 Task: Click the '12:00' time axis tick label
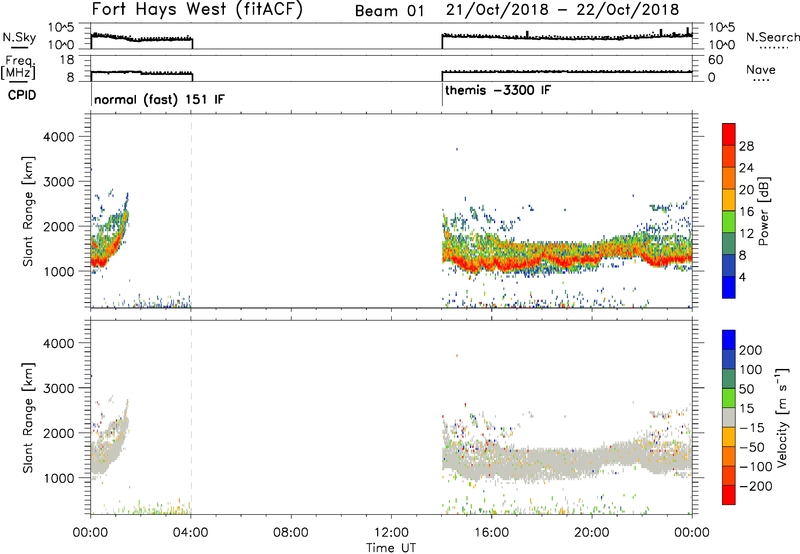tap(391, 533)
